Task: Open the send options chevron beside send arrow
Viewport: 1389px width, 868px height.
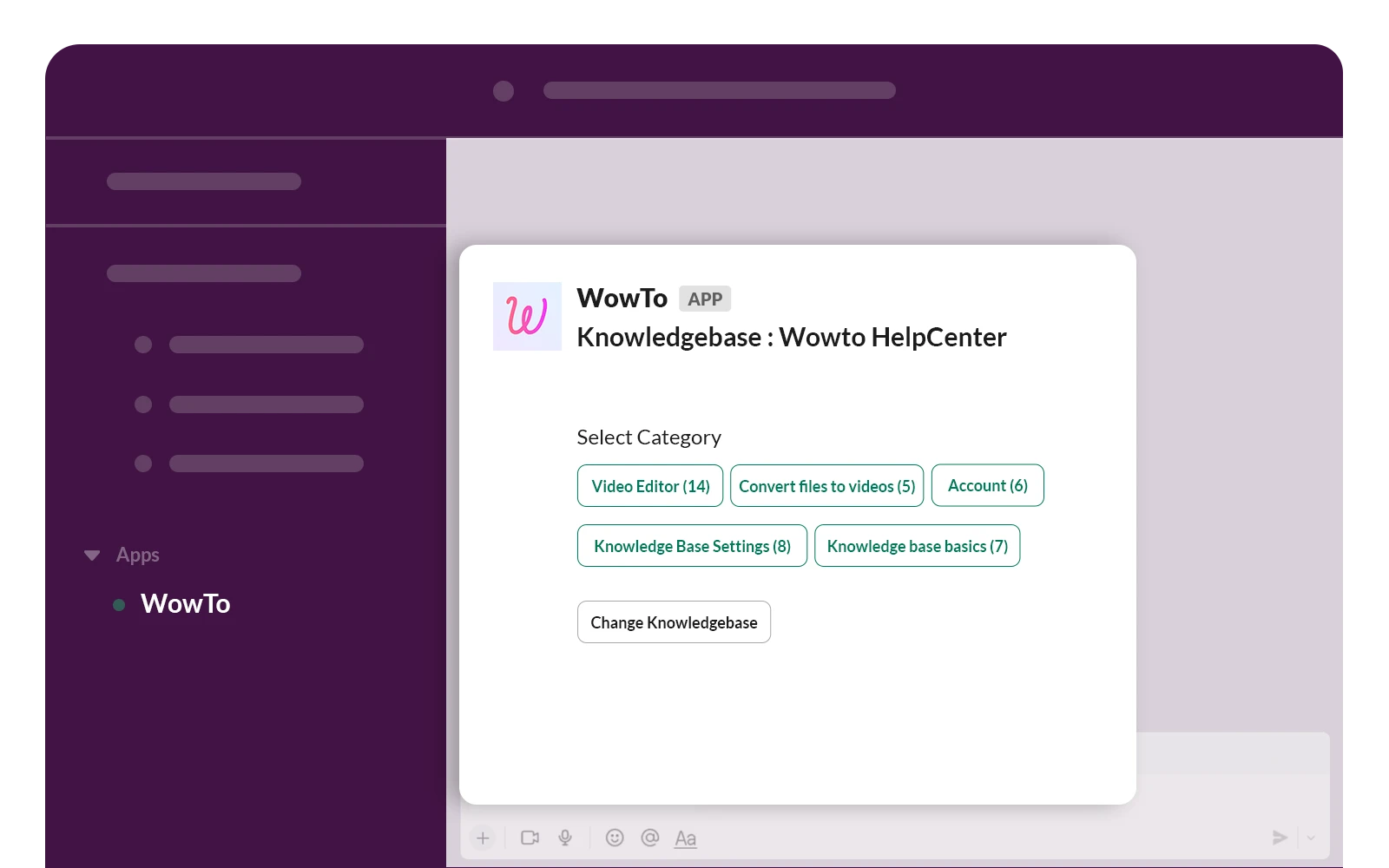Action: [x=1310, y=838]
